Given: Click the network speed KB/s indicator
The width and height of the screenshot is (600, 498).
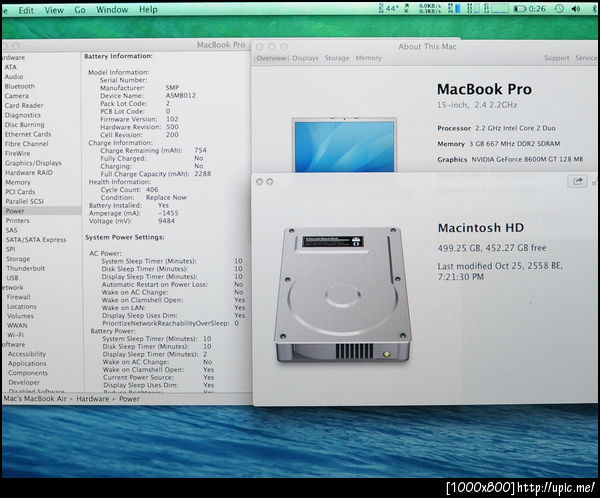Looking at the screenshot, I should point(430,8).
